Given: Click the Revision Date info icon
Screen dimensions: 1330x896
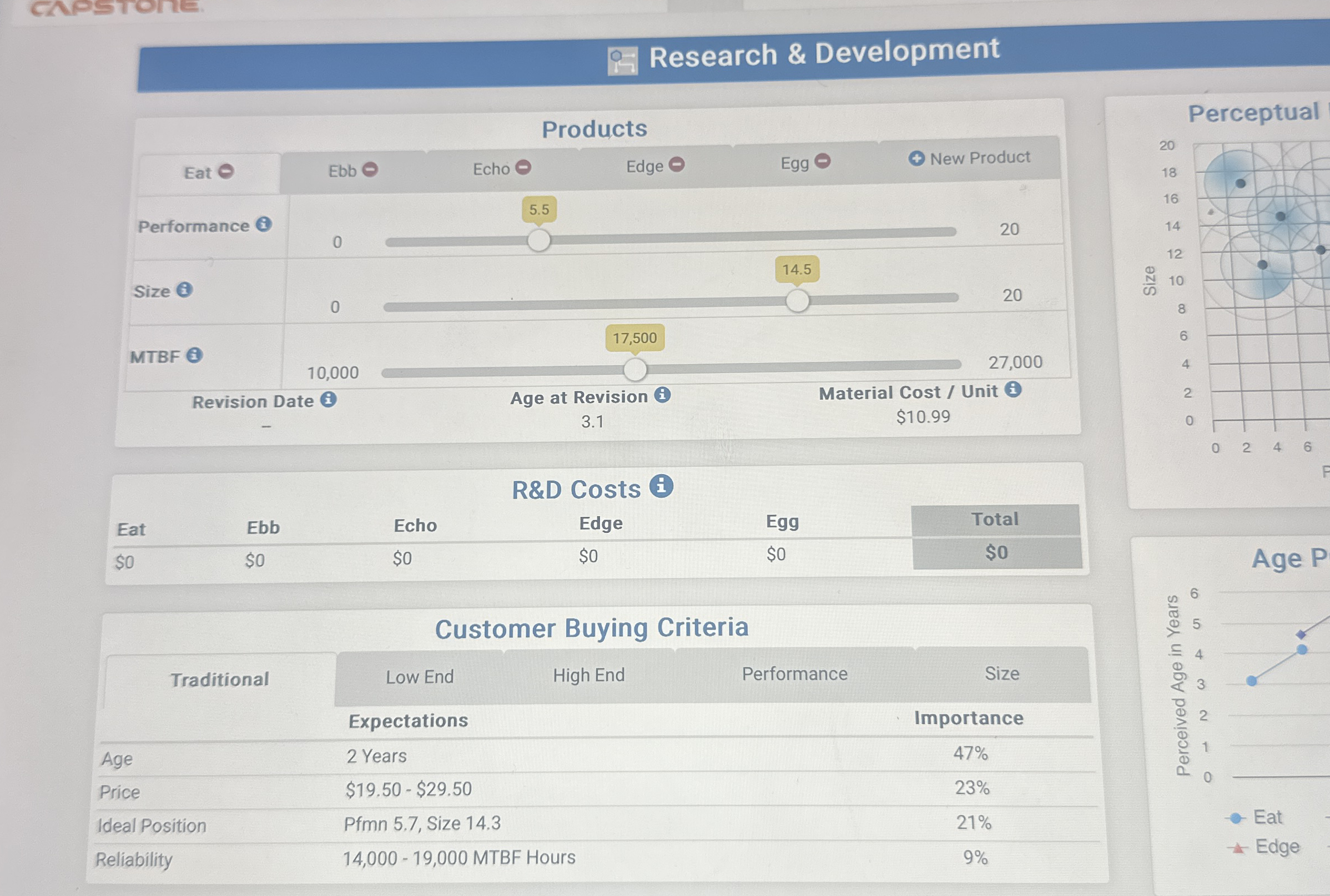Looking at the screenshot, I should (x=329, y=400).
